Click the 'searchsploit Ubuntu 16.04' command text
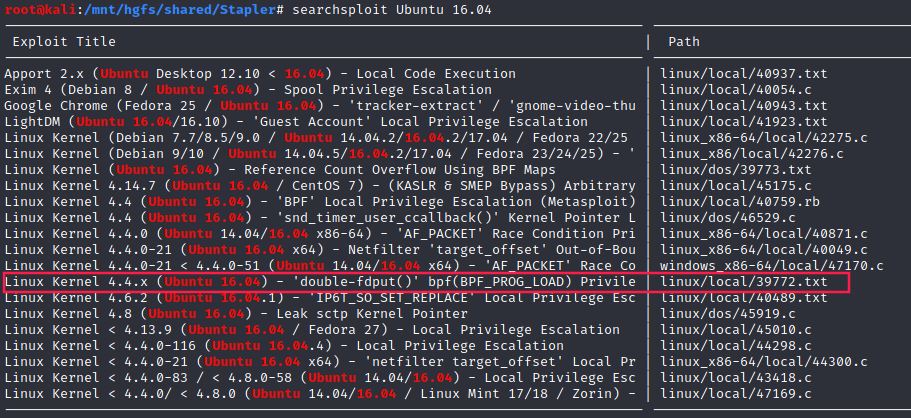 pyautogui.click(x=392, y=10)
